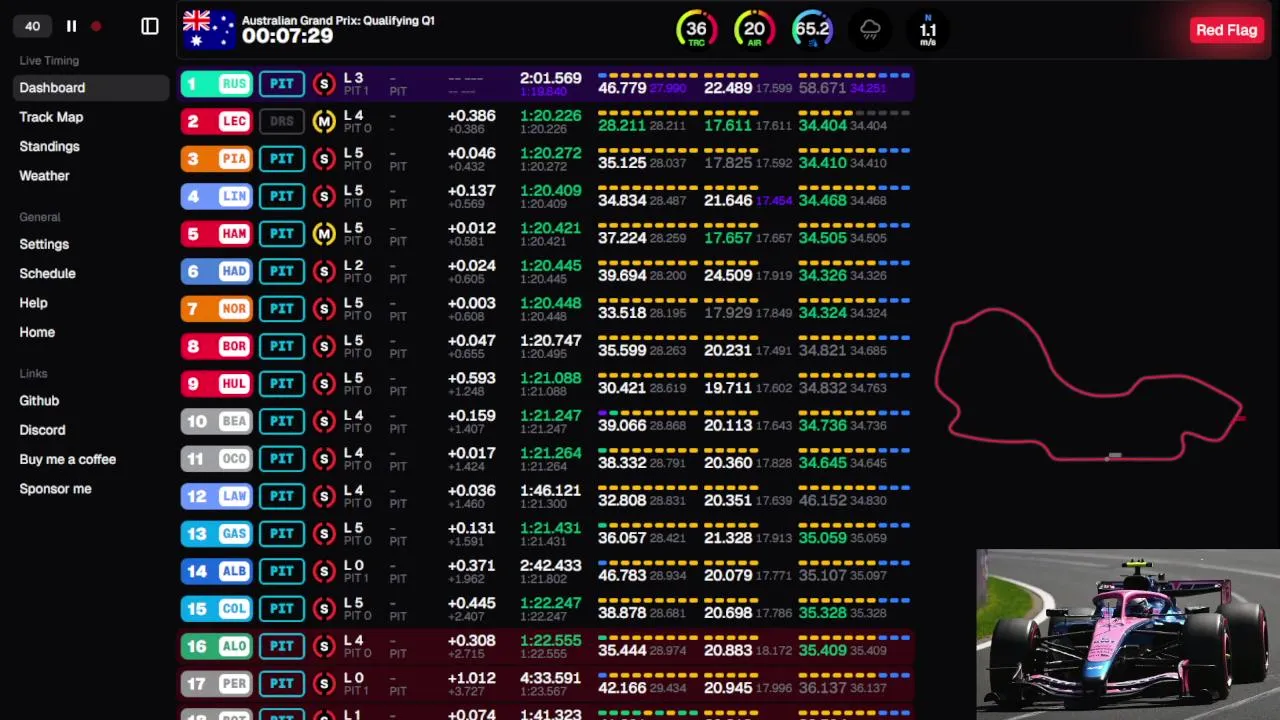The width and height of the screenshot is (1280, 720).
Task: Click the 4:33.591 lap time for PER
Action: pyautogui.click(x=550, y=678)
